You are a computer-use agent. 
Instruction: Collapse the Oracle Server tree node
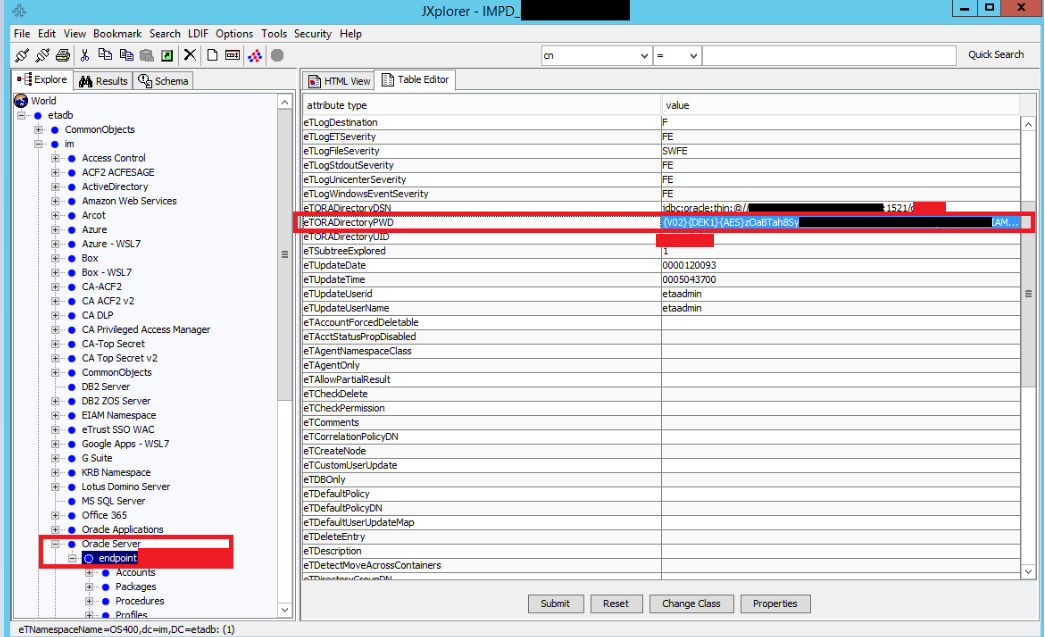57,544
